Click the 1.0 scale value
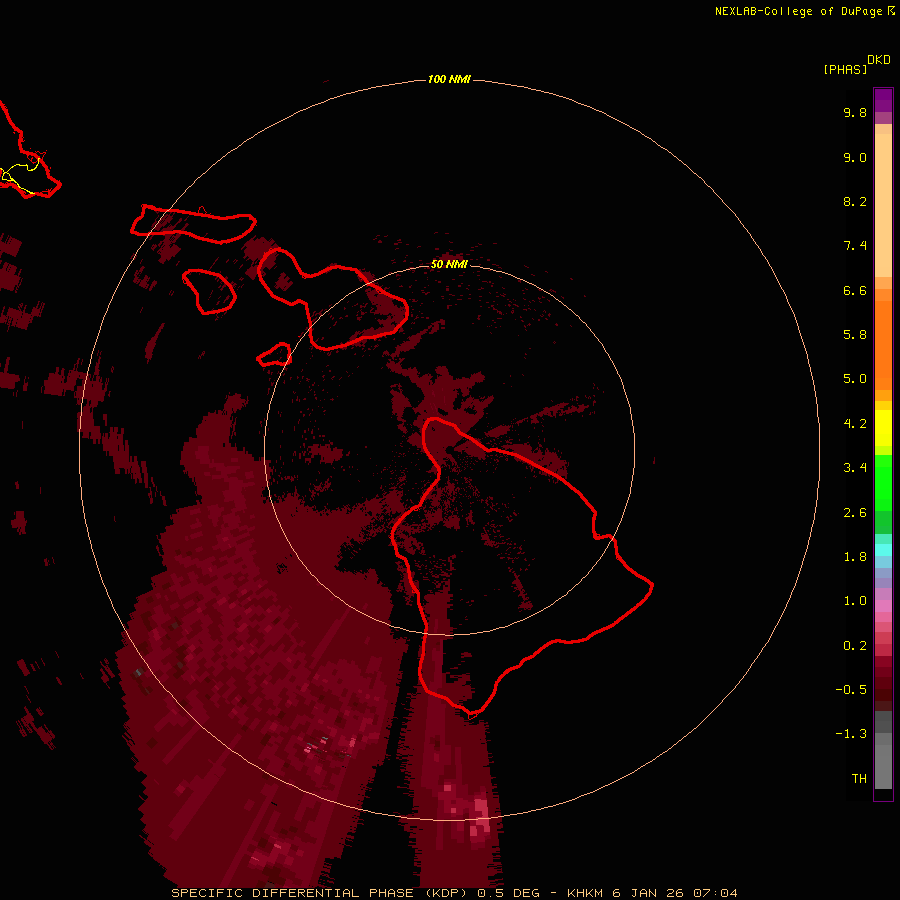This screenshot has width=900, height=900. click(855, 600)
